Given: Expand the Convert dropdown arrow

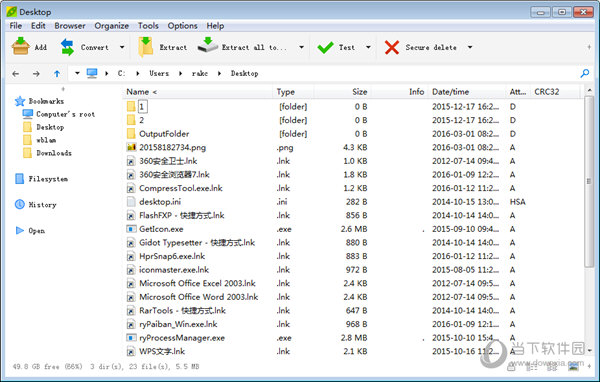Looking at the screenshot, I should pos(122,47).
